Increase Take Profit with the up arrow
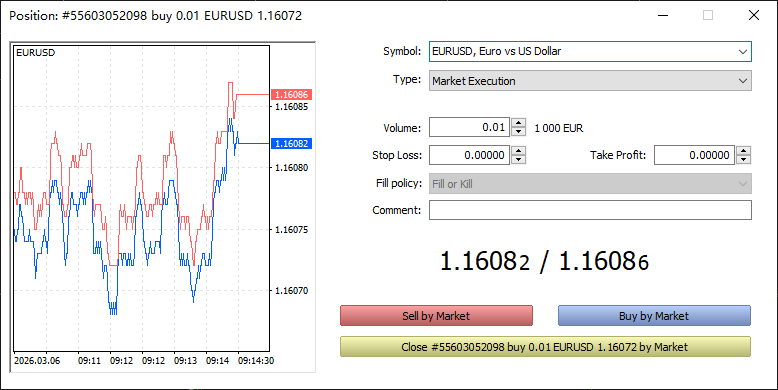Image resolution: width=778 pixels, height=390 pixels. [x=743, y=151]
